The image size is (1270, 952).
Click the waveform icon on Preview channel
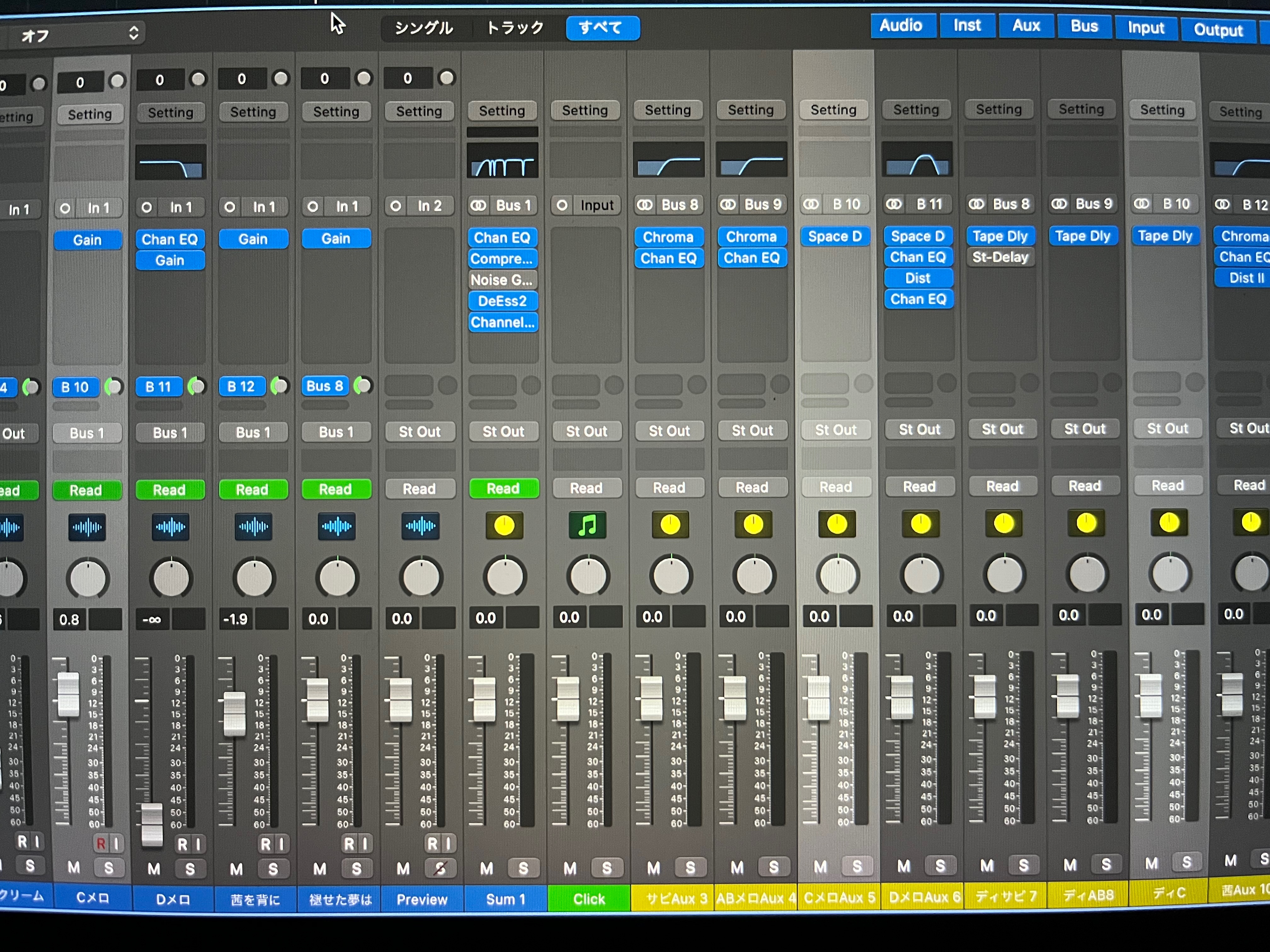pyautogui.click(x=420, y=526)
